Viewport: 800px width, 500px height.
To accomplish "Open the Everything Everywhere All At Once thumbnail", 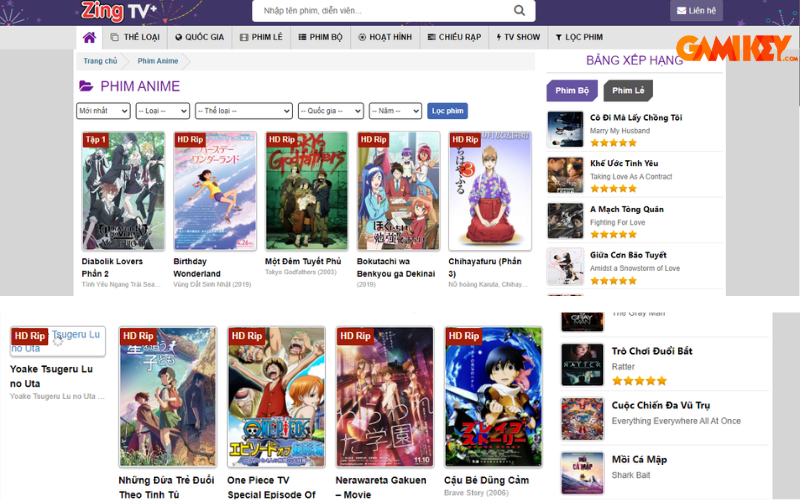I will 582,419.
